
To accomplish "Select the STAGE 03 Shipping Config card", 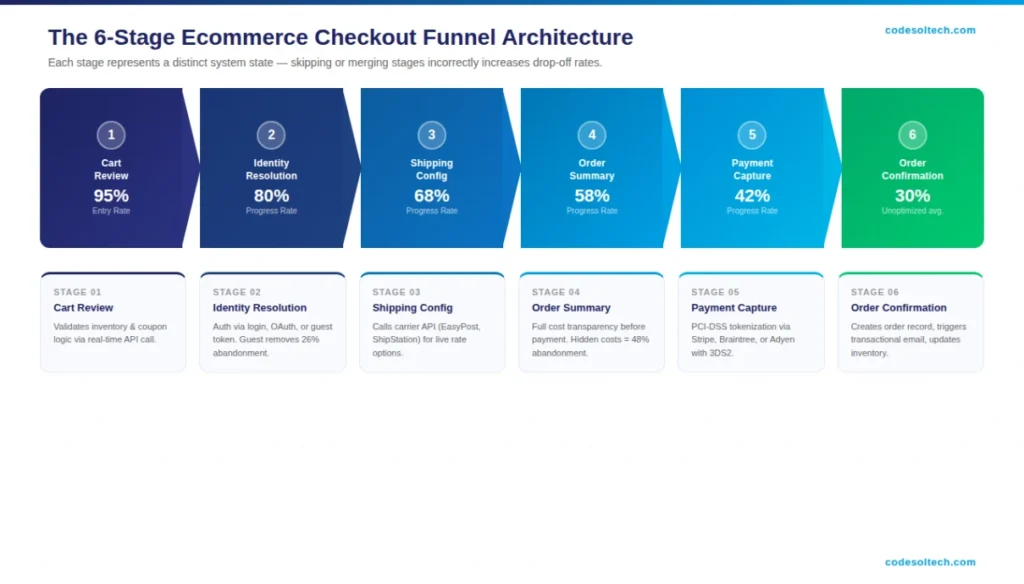I will point(432,320).
